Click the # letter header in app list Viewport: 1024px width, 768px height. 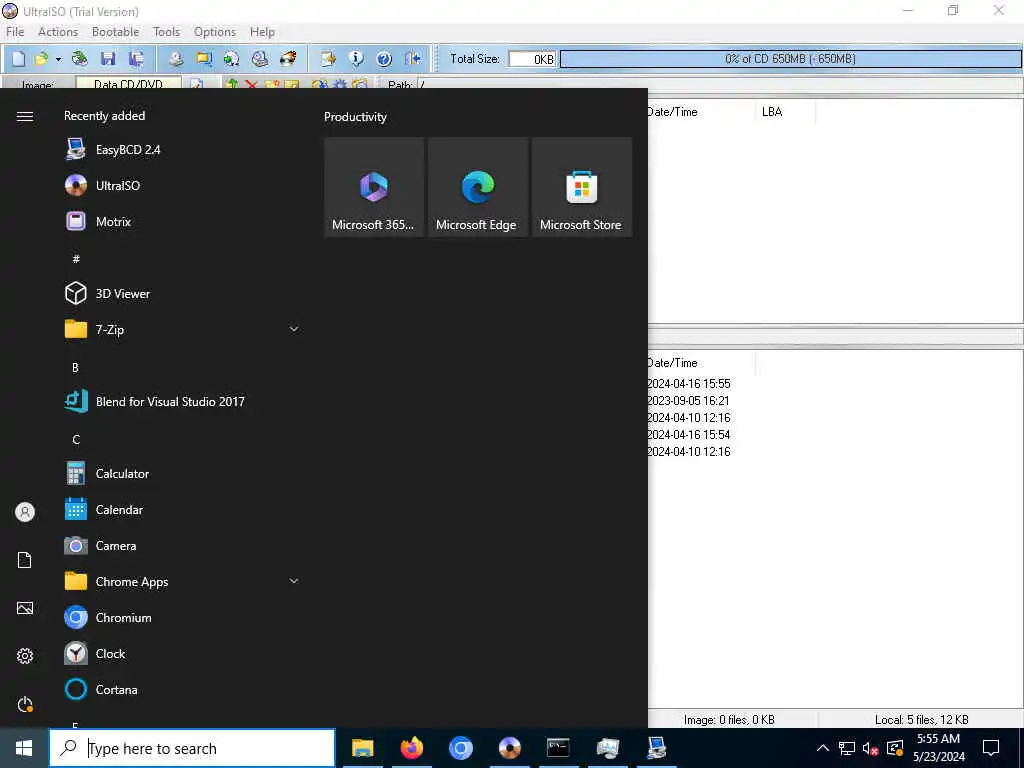pyautogui.click(x=76, y=259)
